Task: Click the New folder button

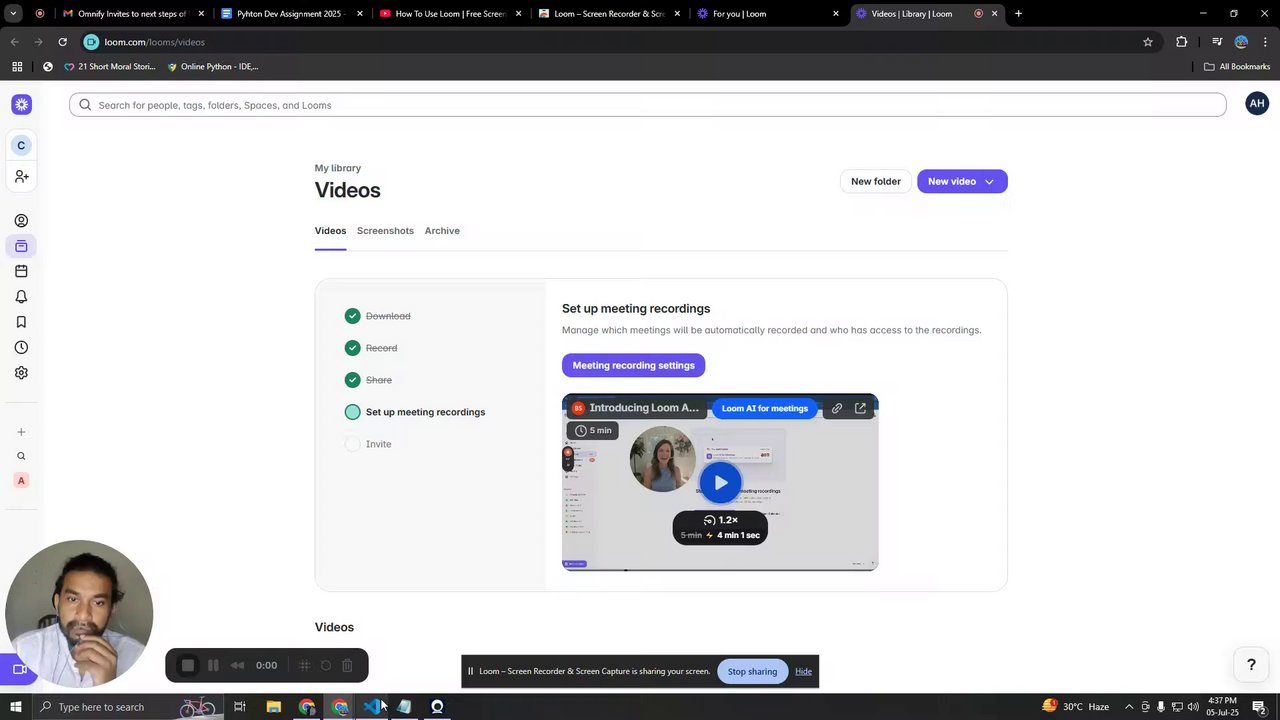Action: (876, 181)
